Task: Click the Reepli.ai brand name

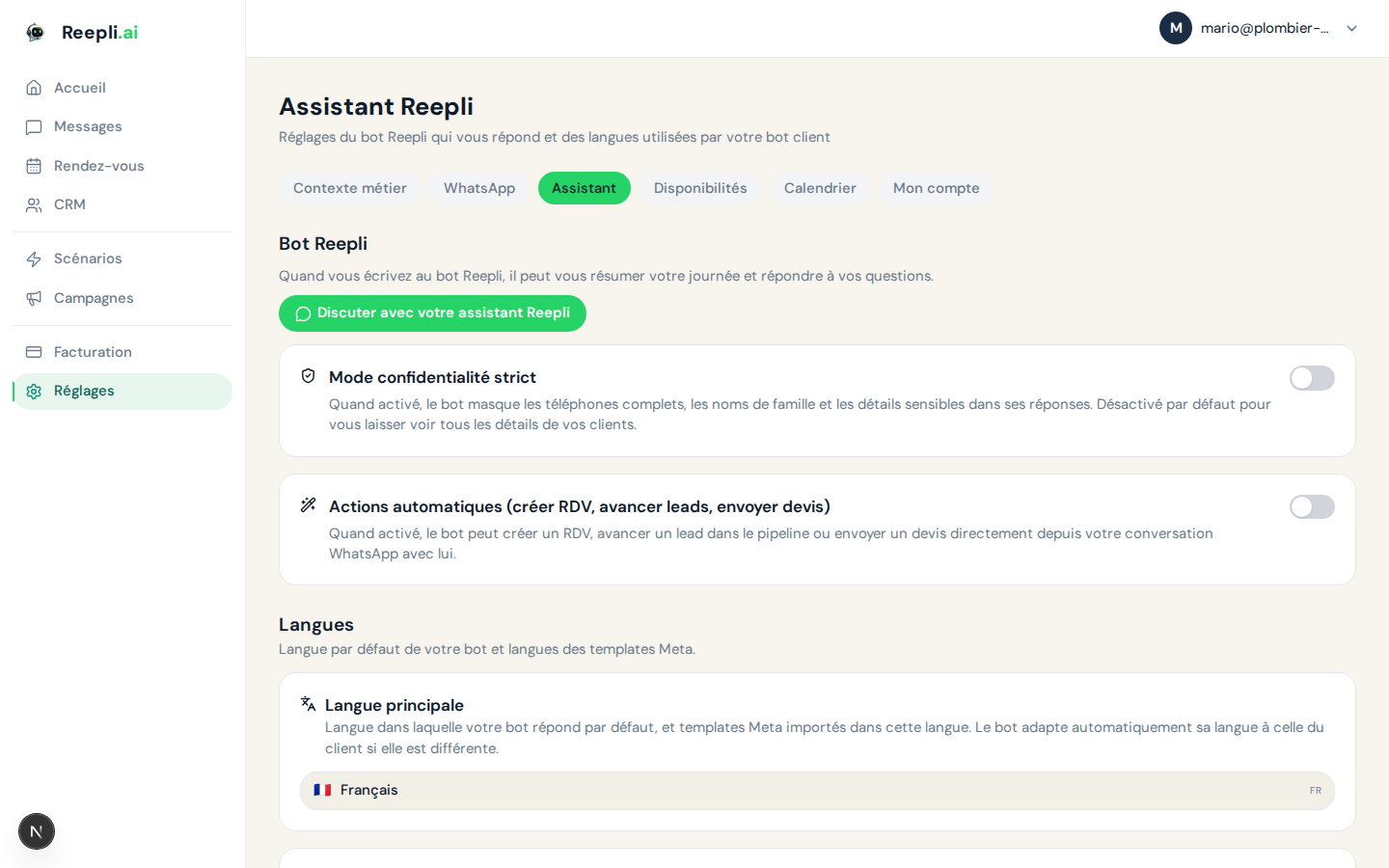Action: point(99,32)
